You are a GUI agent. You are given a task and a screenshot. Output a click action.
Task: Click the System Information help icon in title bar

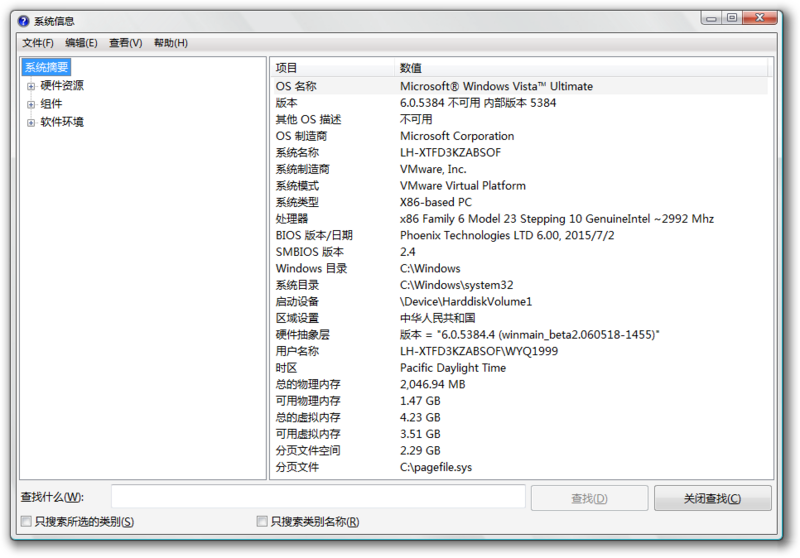pyautogui.click(x=23, y=21)
